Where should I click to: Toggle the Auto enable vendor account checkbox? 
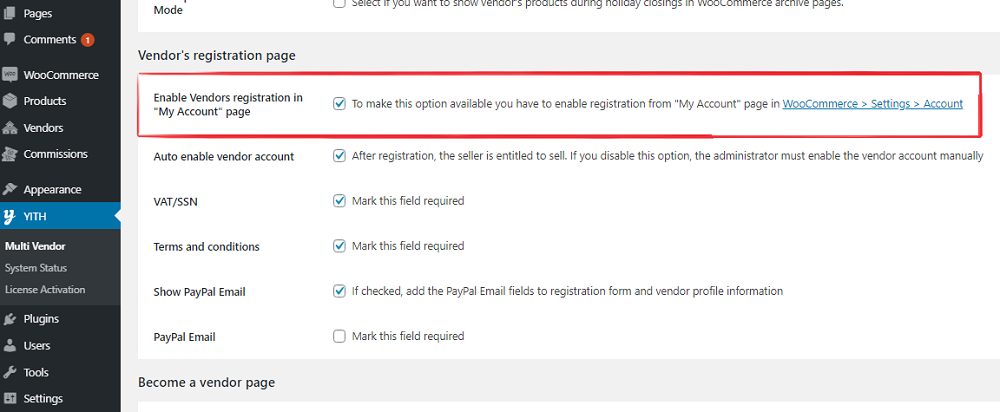pyautogui.click(x=339, y=156)
